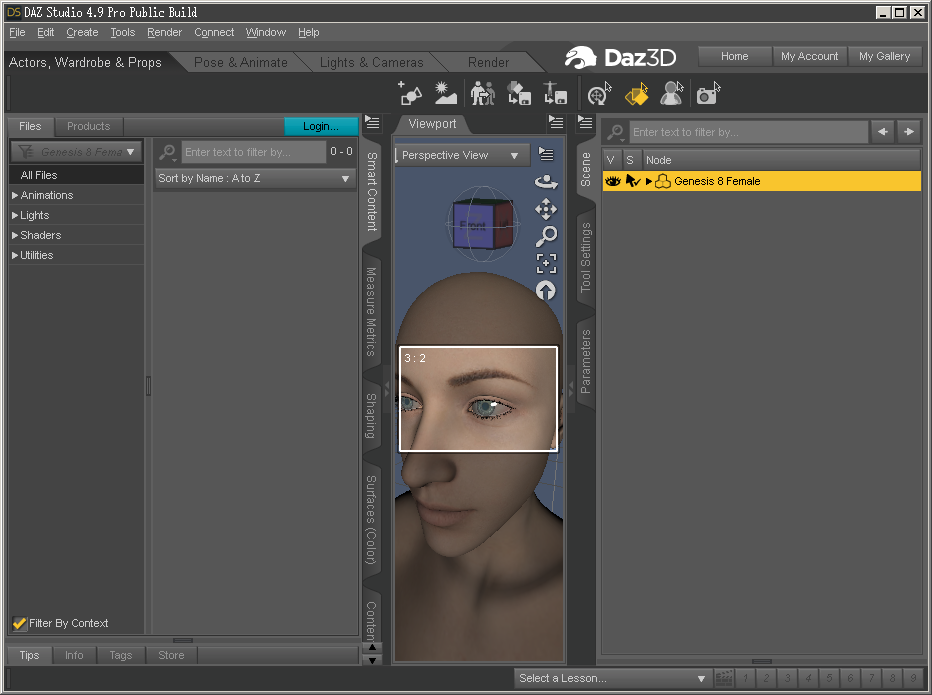This screenshot has height=695, width=932.
Task: Open the Parameters side tab
Action: tap(585, 361)
